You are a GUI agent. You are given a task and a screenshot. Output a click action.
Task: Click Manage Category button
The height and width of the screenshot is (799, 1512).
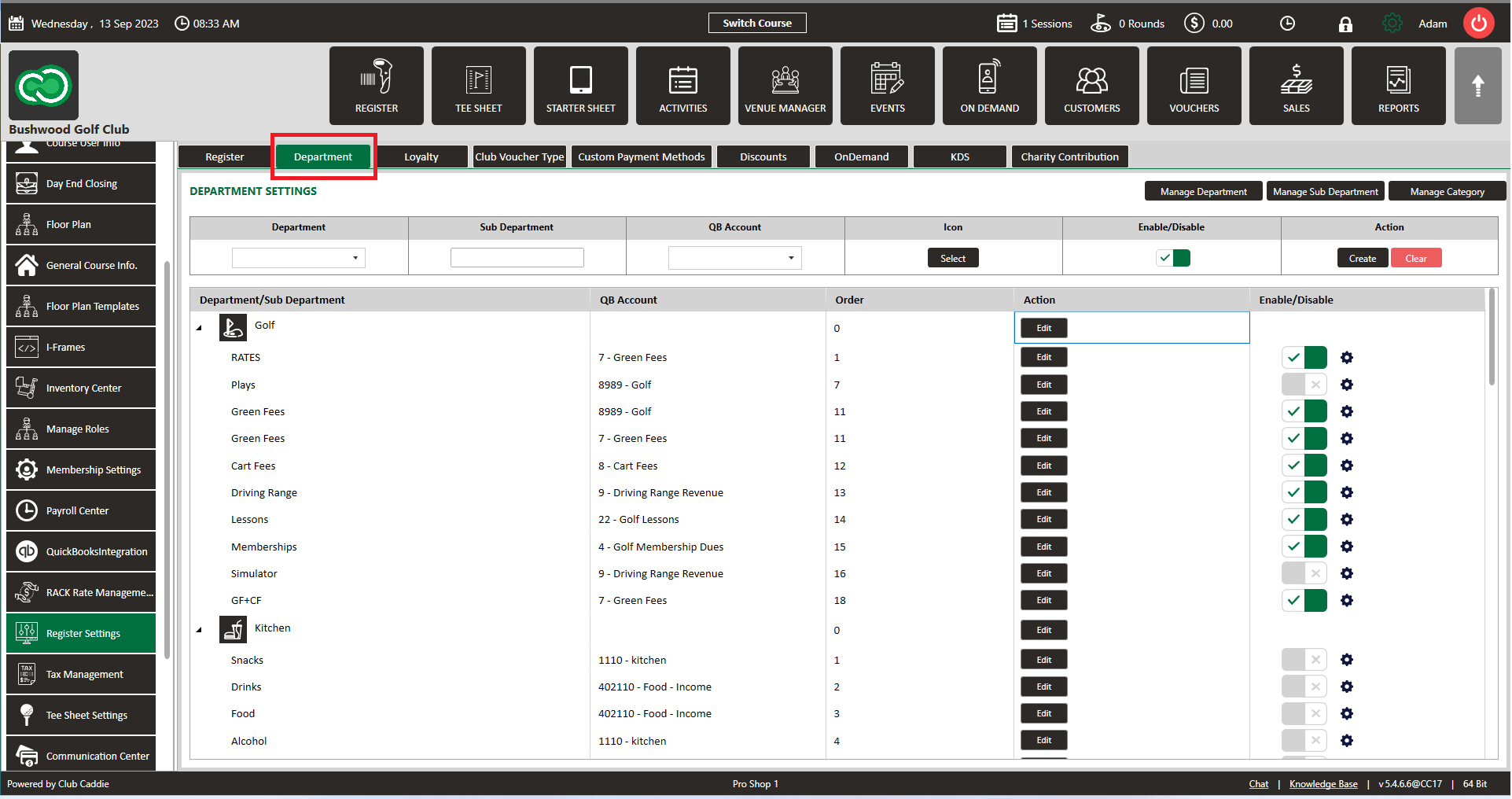point(1447,191)
